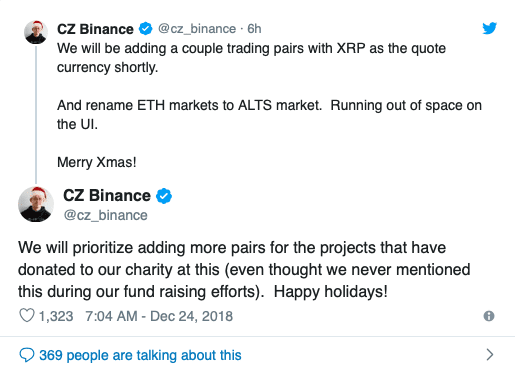Click the verified badge next to main CZ Binance name
The height and width of the screenshot is (372, 515).
click(x=164, y=196)
